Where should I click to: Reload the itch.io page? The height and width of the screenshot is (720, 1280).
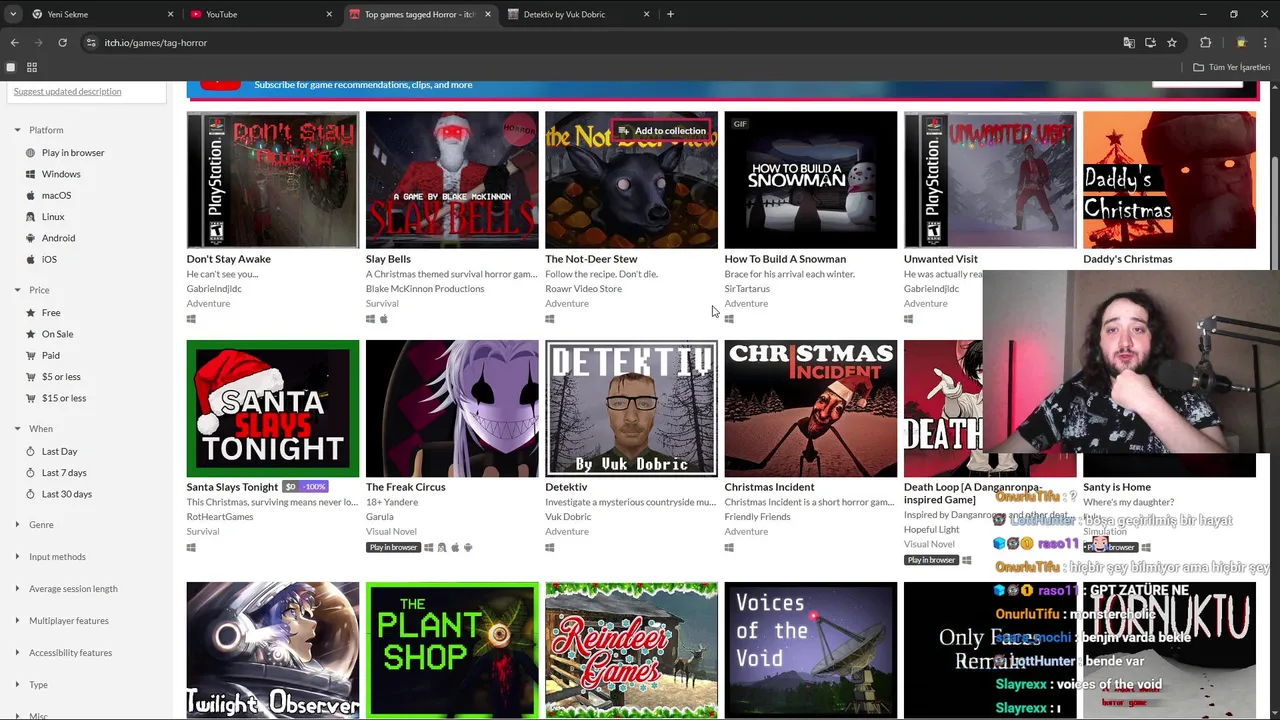(62, 43)
